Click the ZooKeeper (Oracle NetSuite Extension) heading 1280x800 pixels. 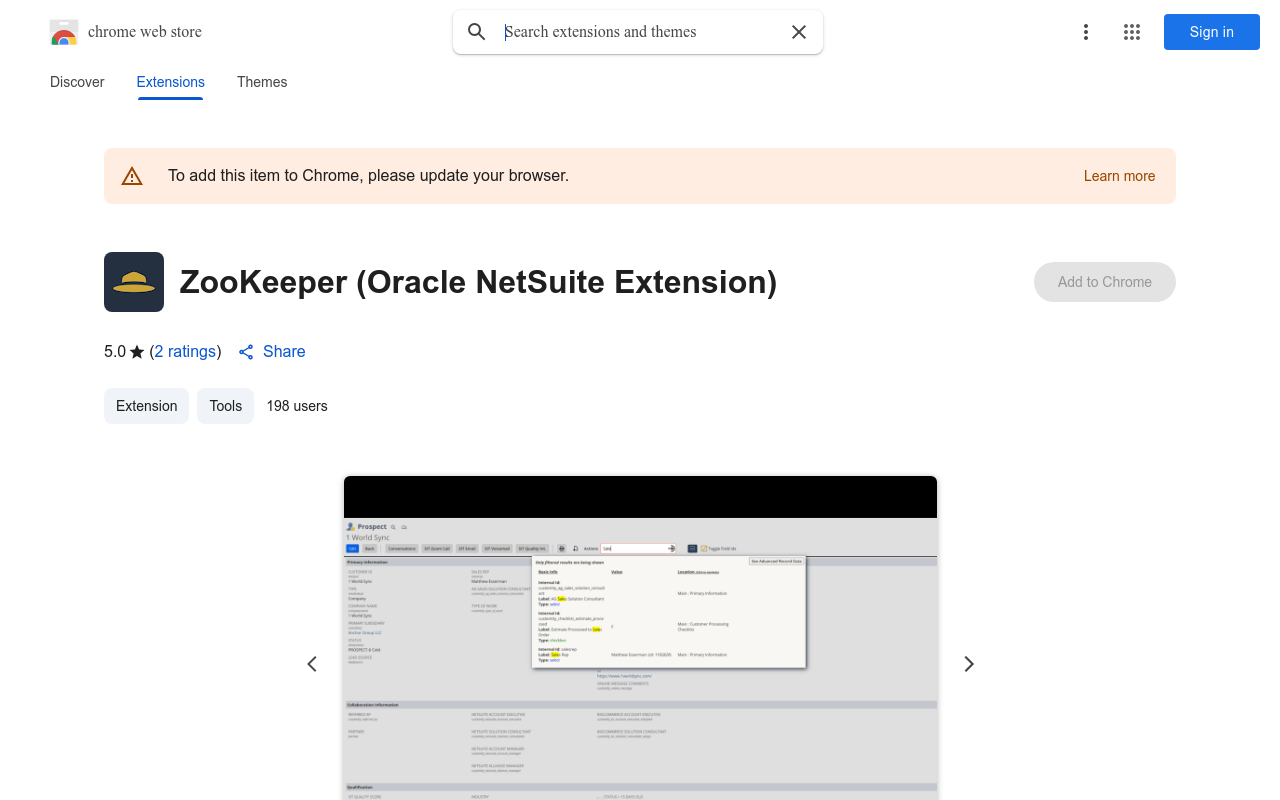click(x=478, y=282)
